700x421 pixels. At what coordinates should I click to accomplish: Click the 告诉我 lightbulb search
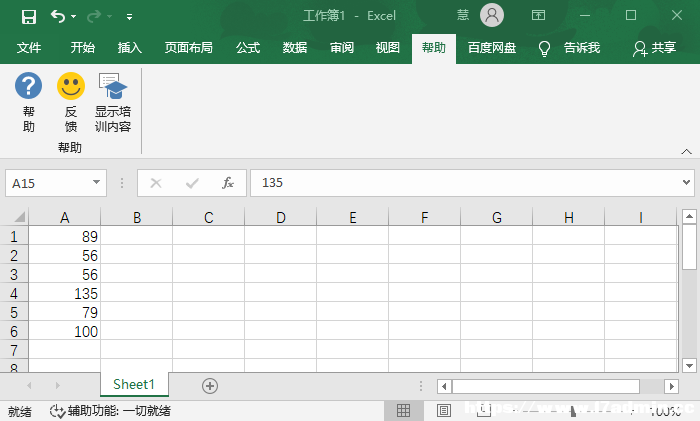pyautogui.click(x=569, y=48)
